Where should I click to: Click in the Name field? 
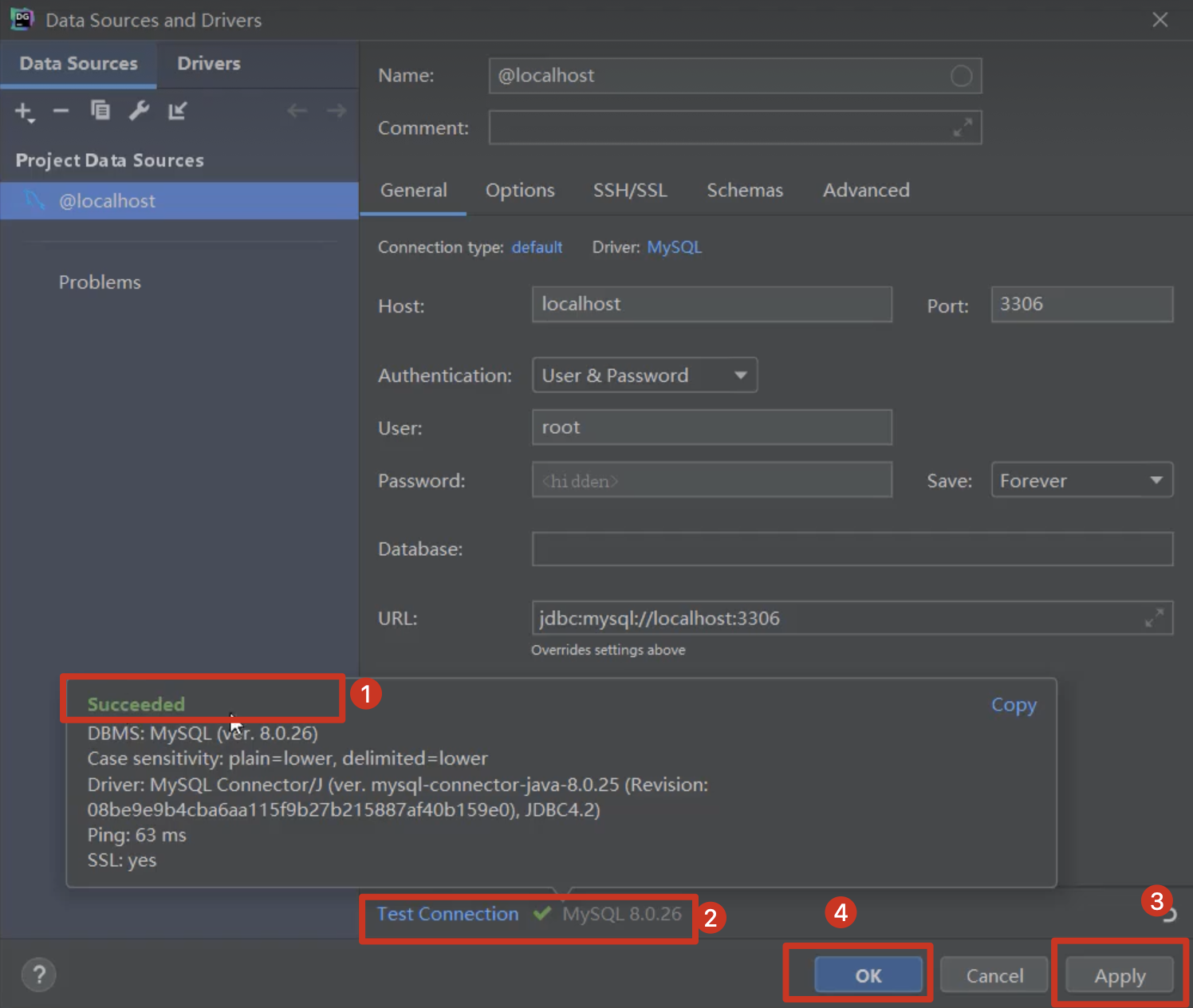click(734, 76)
